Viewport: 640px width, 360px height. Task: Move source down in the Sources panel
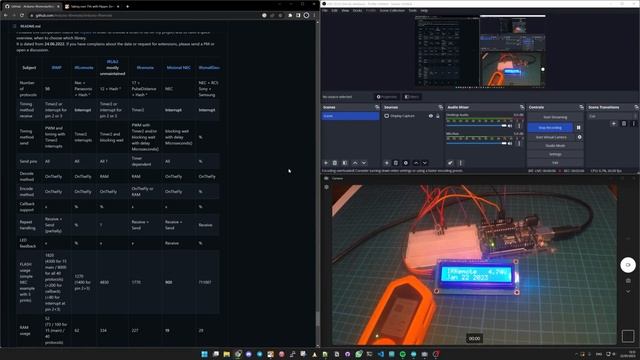pyautogui.click(x=424, y=163)
